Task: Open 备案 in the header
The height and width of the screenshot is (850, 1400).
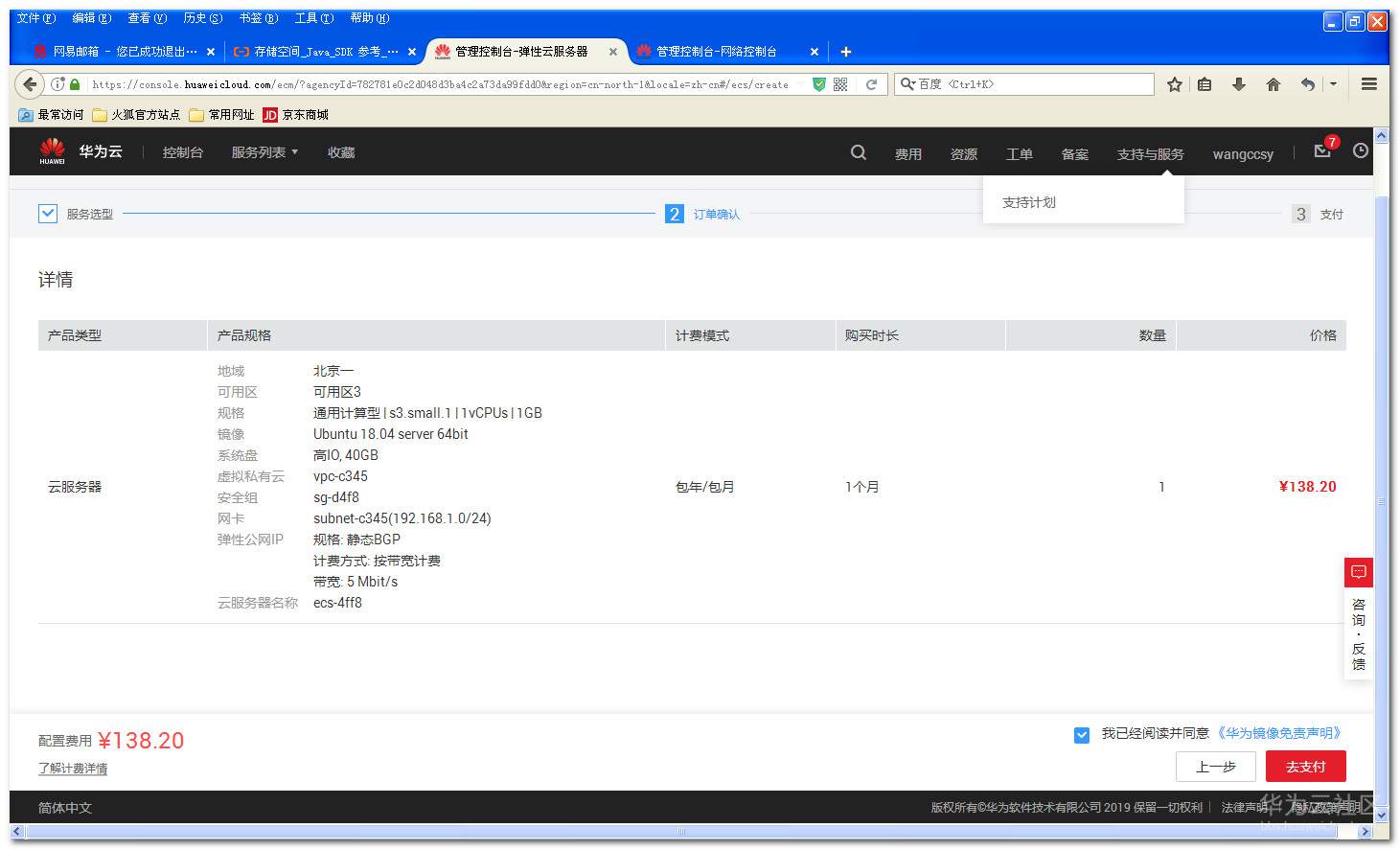Action: point(1075,153)
